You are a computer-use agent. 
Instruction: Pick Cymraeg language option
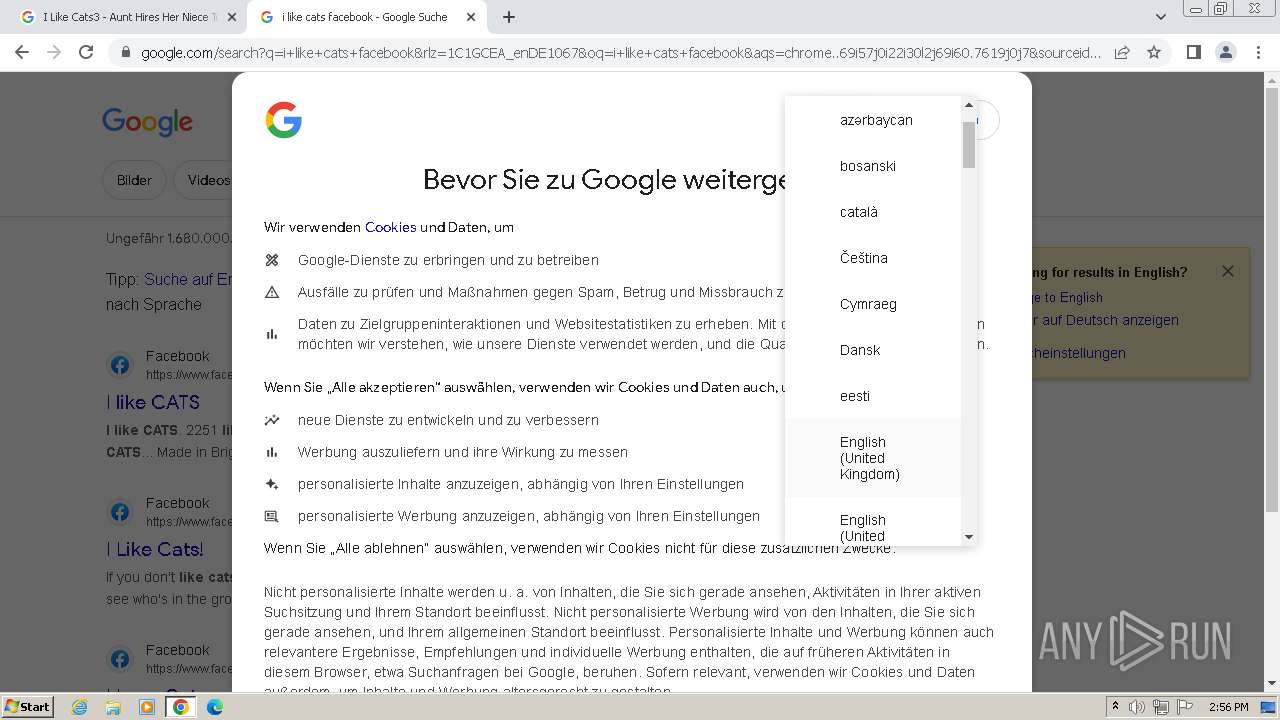(873, 304)
